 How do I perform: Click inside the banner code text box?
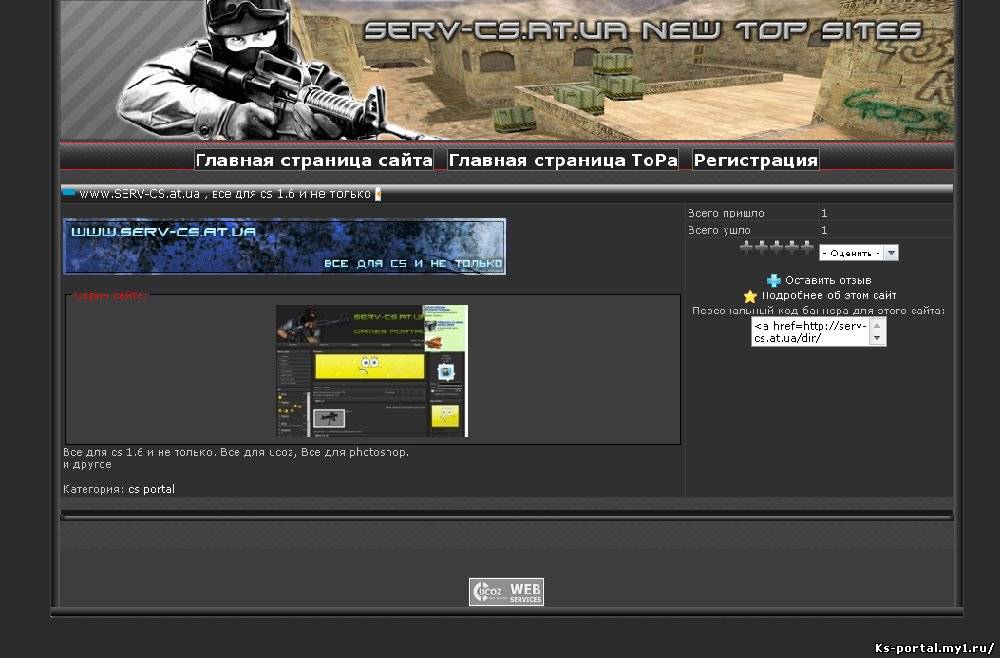[x=810, y=332]
